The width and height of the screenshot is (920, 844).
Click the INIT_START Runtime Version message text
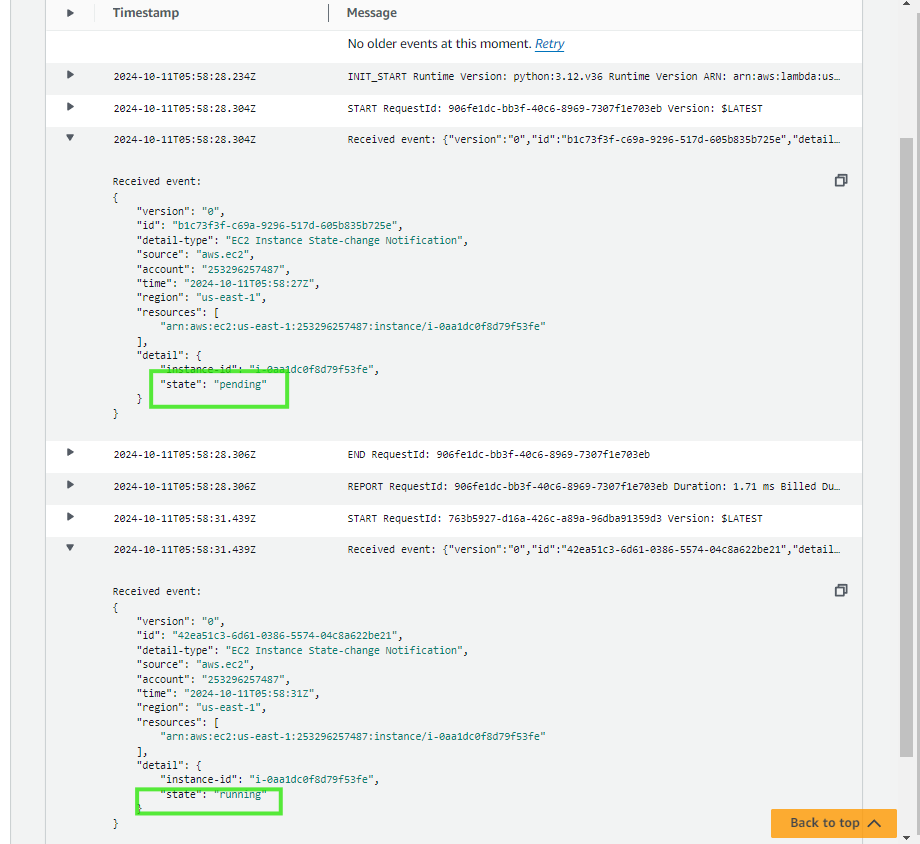tap(593, 76)
